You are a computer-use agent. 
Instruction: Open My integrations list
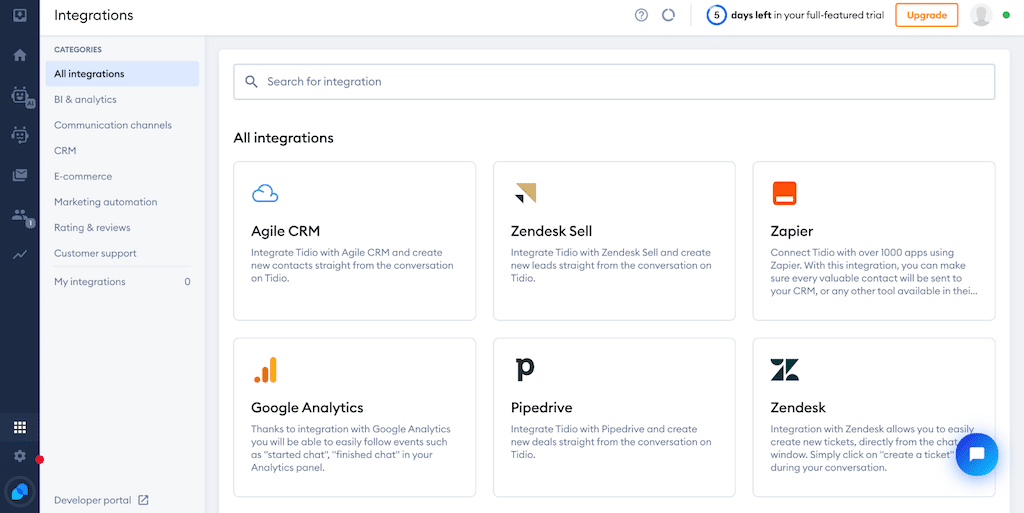point(122,282)
